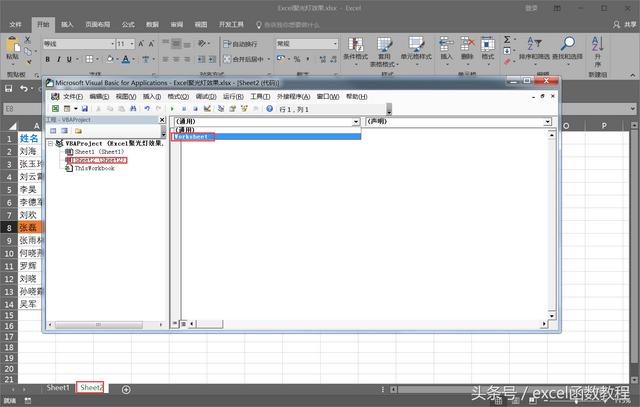Toggle Italic in Excel ribbon
This screenshot has width=640, height=407.
click(59, 60)
